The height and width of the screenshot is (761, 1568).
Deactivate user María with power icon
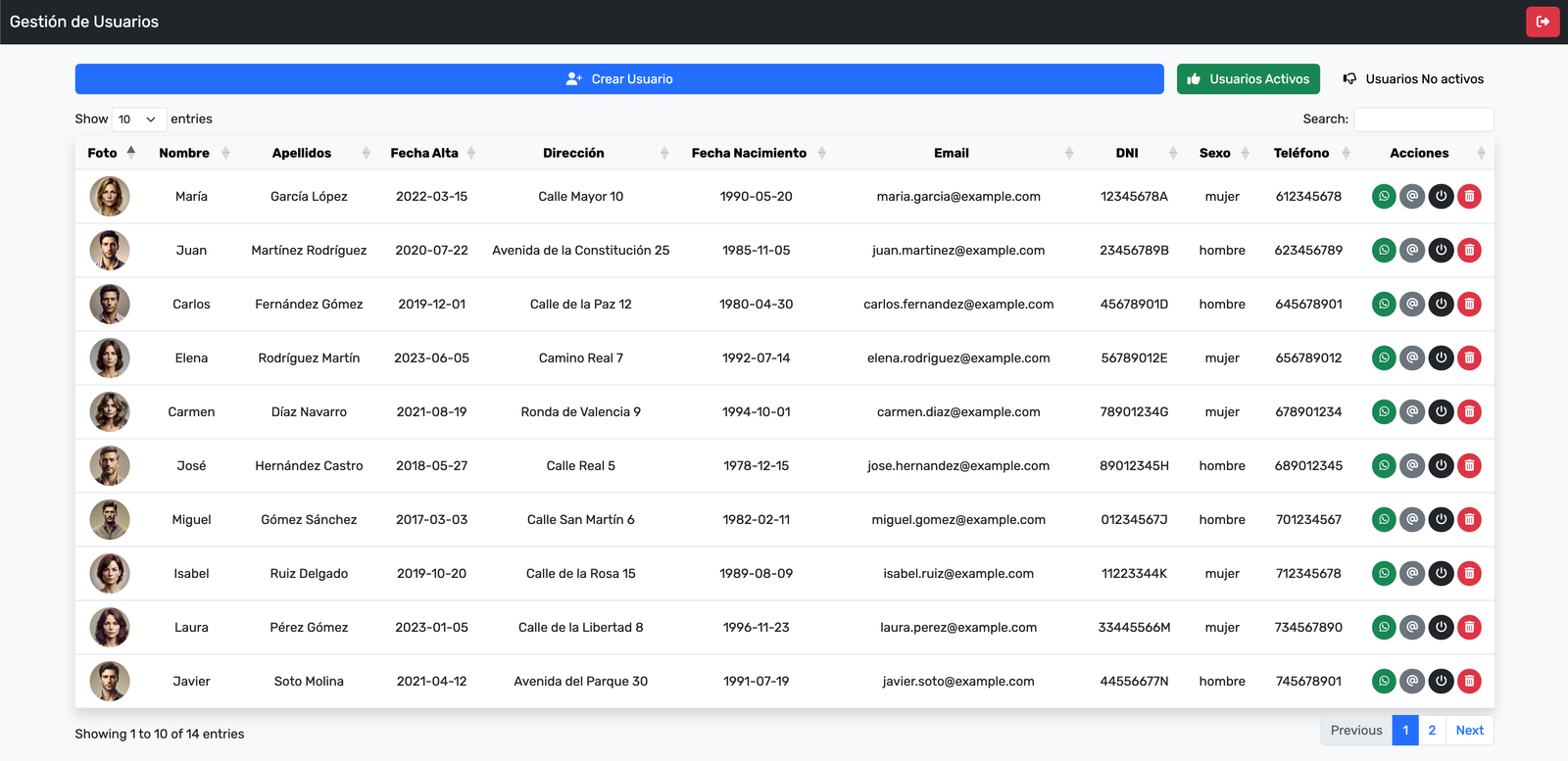click(x=1441, y=196)
